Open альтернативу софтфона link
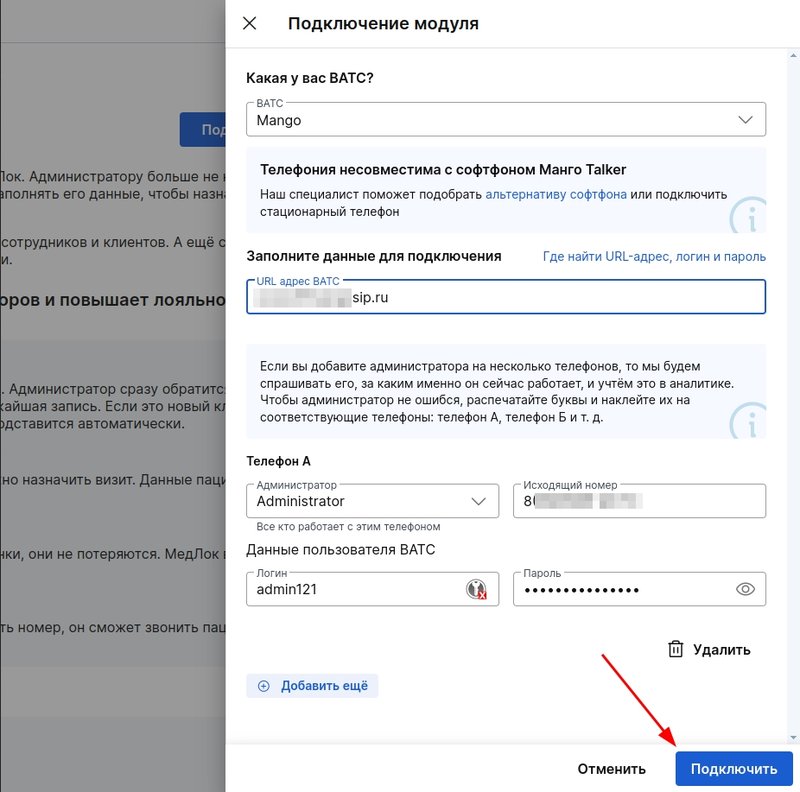The height and width of the screenshot is (792, 800). click(x=556, y=194)
